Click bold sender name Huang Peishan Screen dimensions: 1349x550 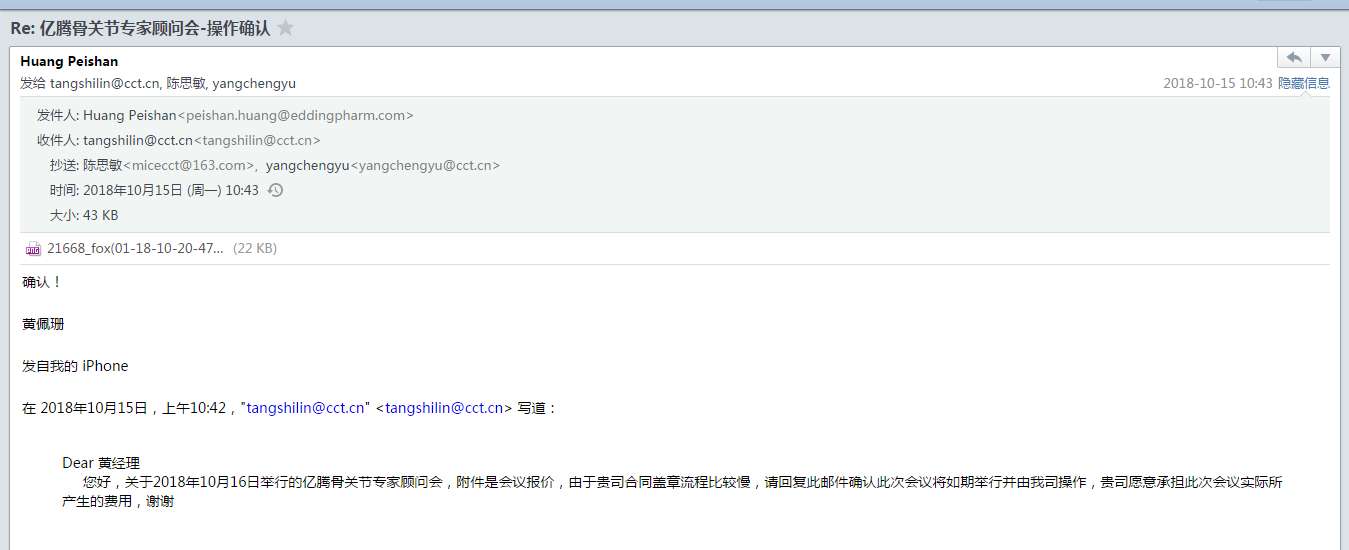(69, 61)
